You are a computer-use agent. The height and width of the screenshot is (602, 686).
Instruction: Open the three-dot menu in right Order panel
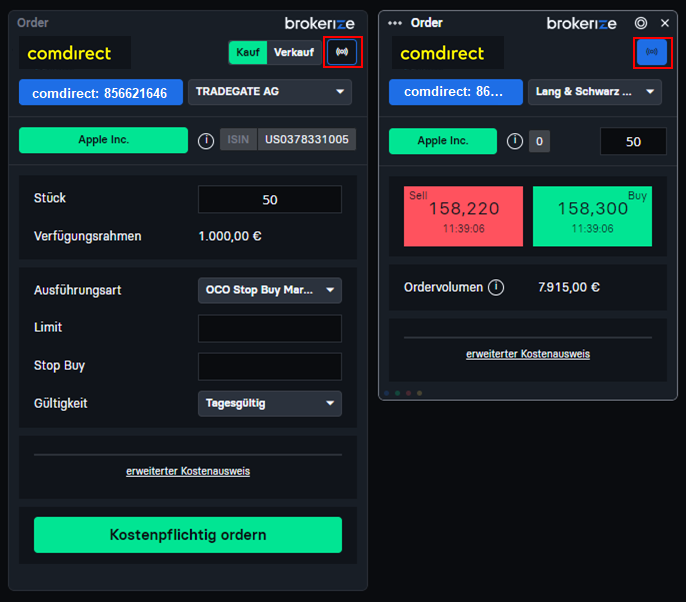coord(395,23)
